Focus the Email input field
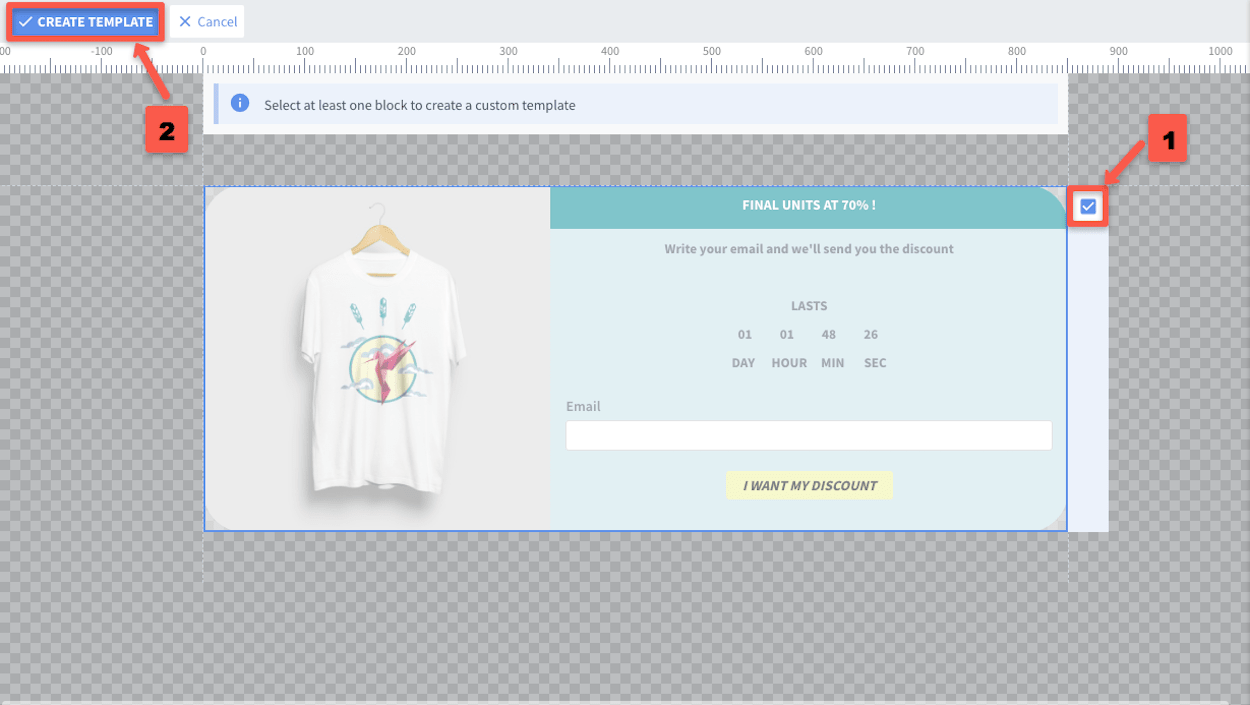The height and width of the screenshot is (705, 1250). pyautogui.click(x=809, y=435)
